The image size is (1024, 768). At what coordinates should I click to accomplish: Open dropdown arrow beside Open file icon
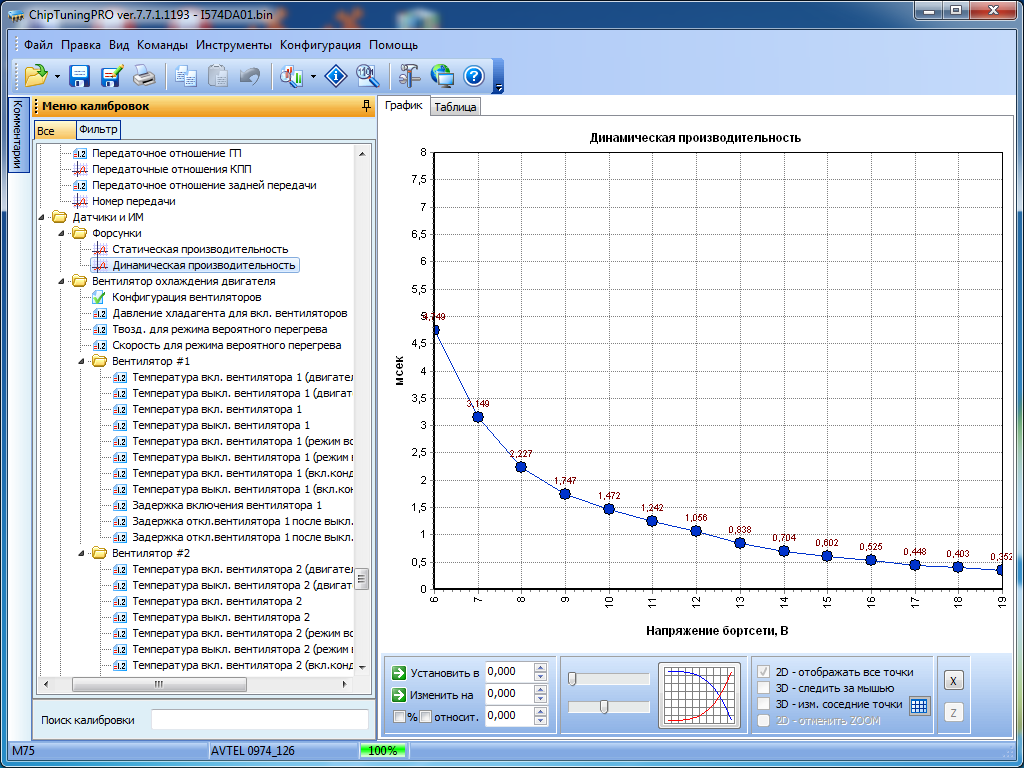coord(57,76)
